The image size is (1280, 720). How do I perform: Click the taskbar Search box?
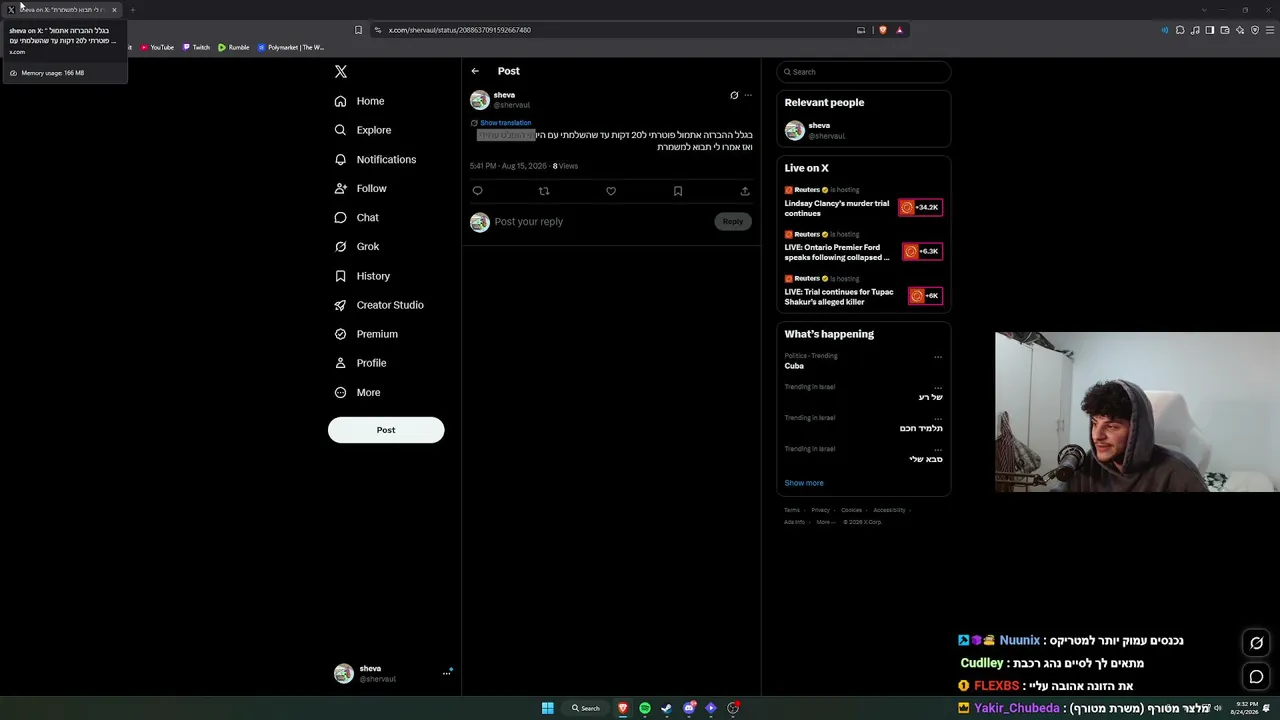coord(586,708)
